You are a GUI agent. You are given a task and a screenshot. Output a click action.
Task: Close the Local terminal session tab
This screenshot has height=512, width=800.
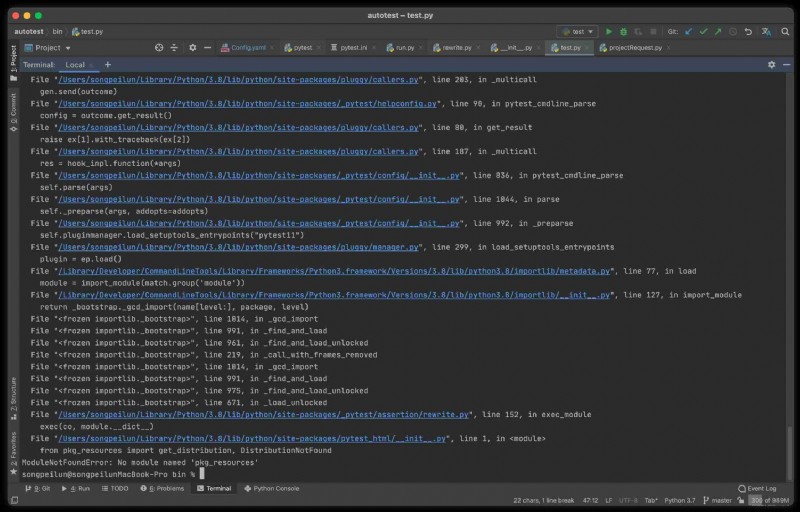pyautogui.click(x=91, y=65)
